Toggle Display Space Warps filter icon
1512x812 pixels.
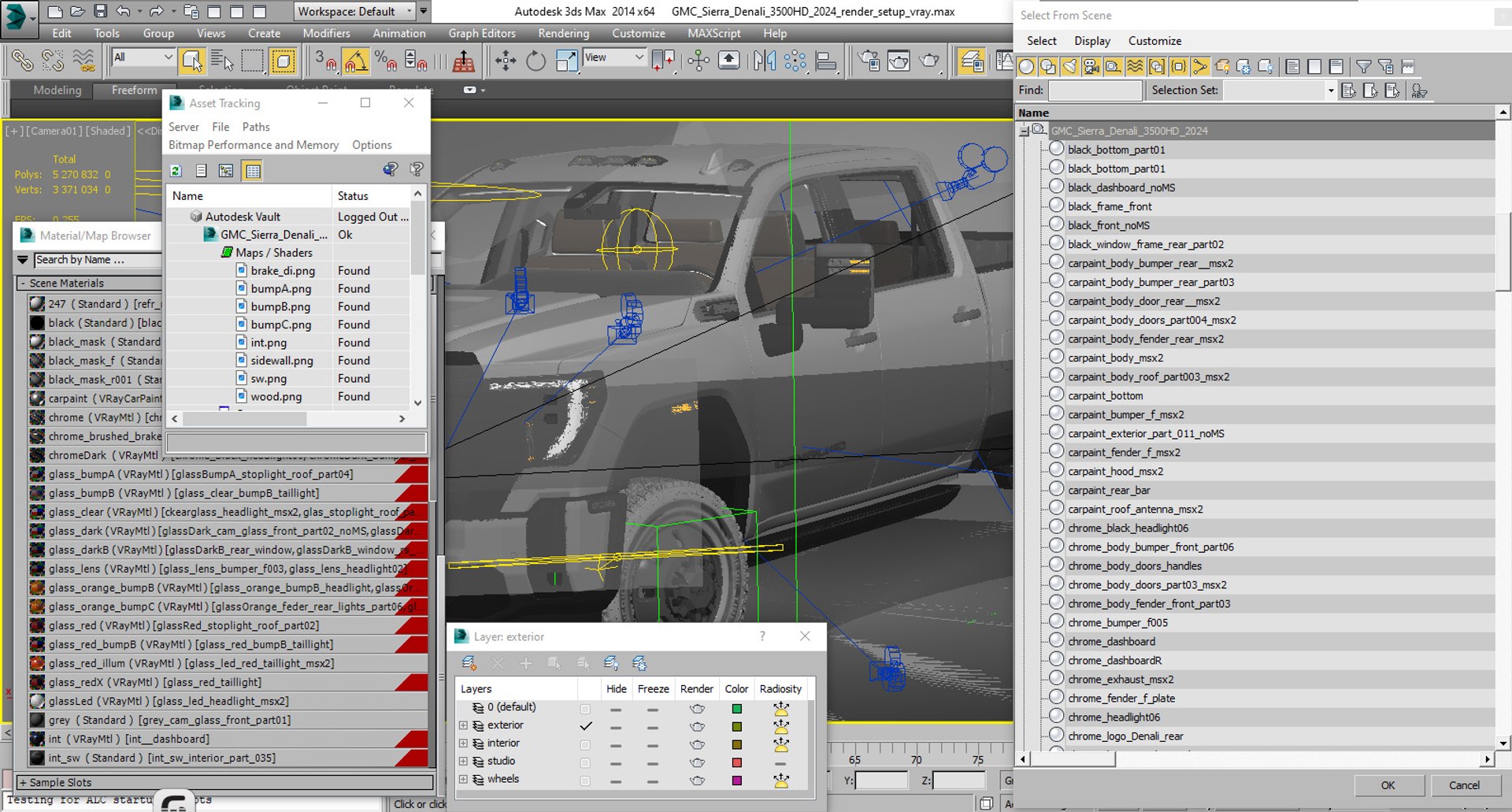(1135, 67)
